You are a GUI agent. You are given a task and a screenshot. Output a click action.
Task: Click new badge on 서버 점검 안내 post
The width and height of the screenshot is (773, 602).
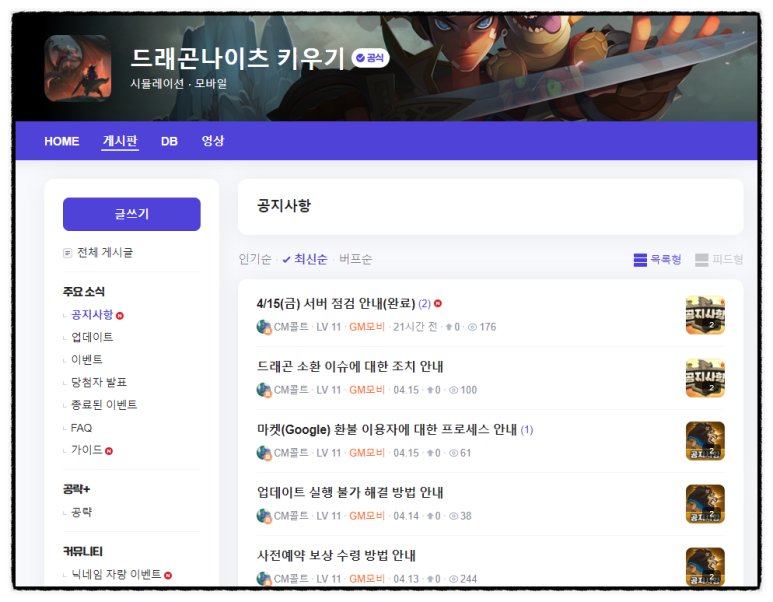[x=438, y=304]
